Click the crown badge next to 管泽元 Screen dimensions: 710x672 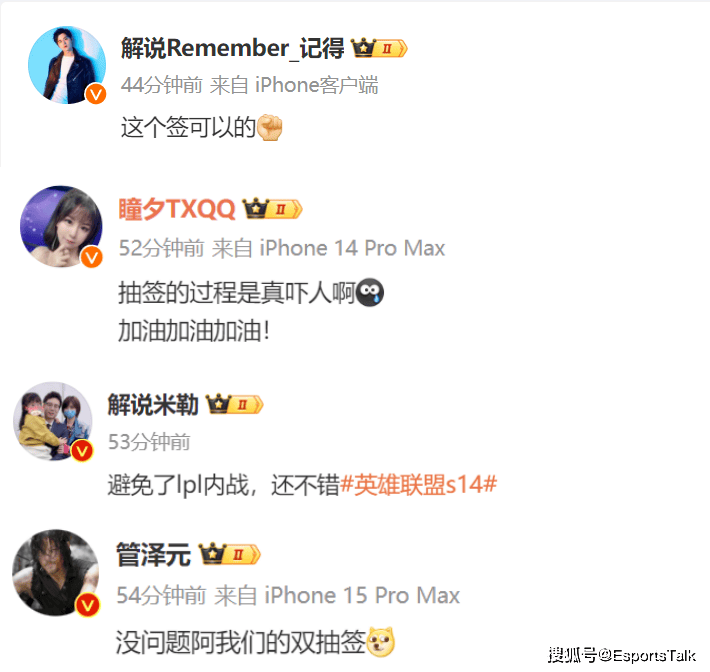pyautogui.click(x=230, y=554)
